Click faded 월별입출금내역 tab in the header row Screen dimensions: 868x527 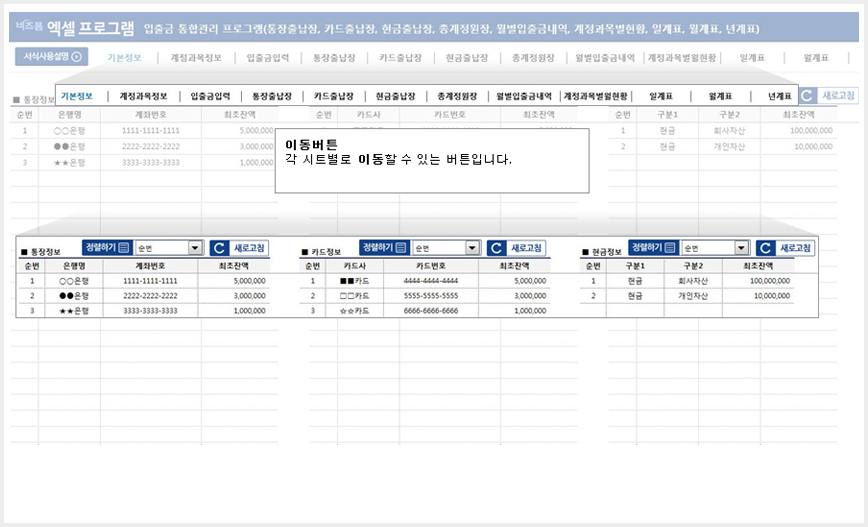tap(604, 58)
